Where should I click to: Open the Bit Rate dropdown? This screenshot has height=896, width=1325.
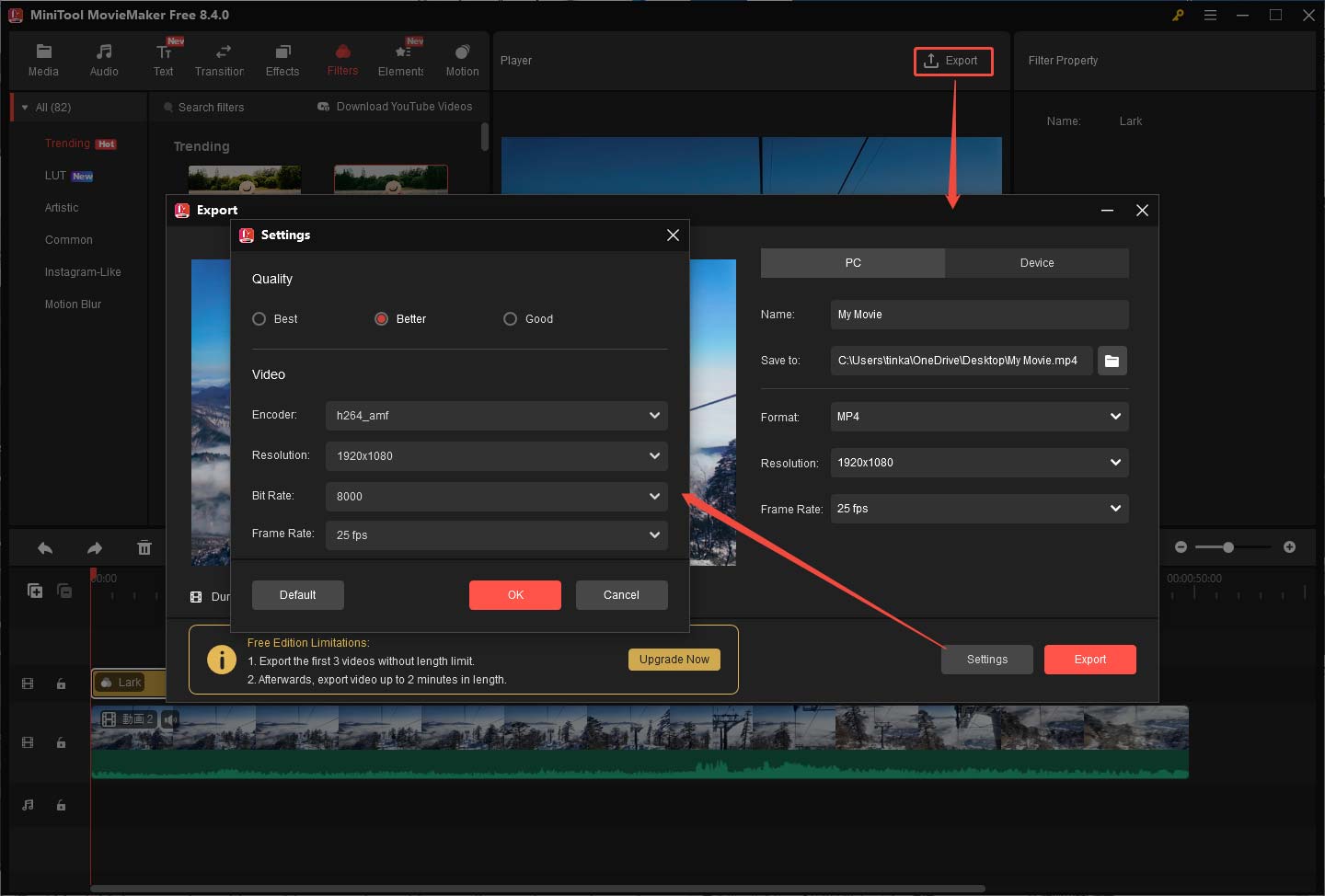(496, 496)
